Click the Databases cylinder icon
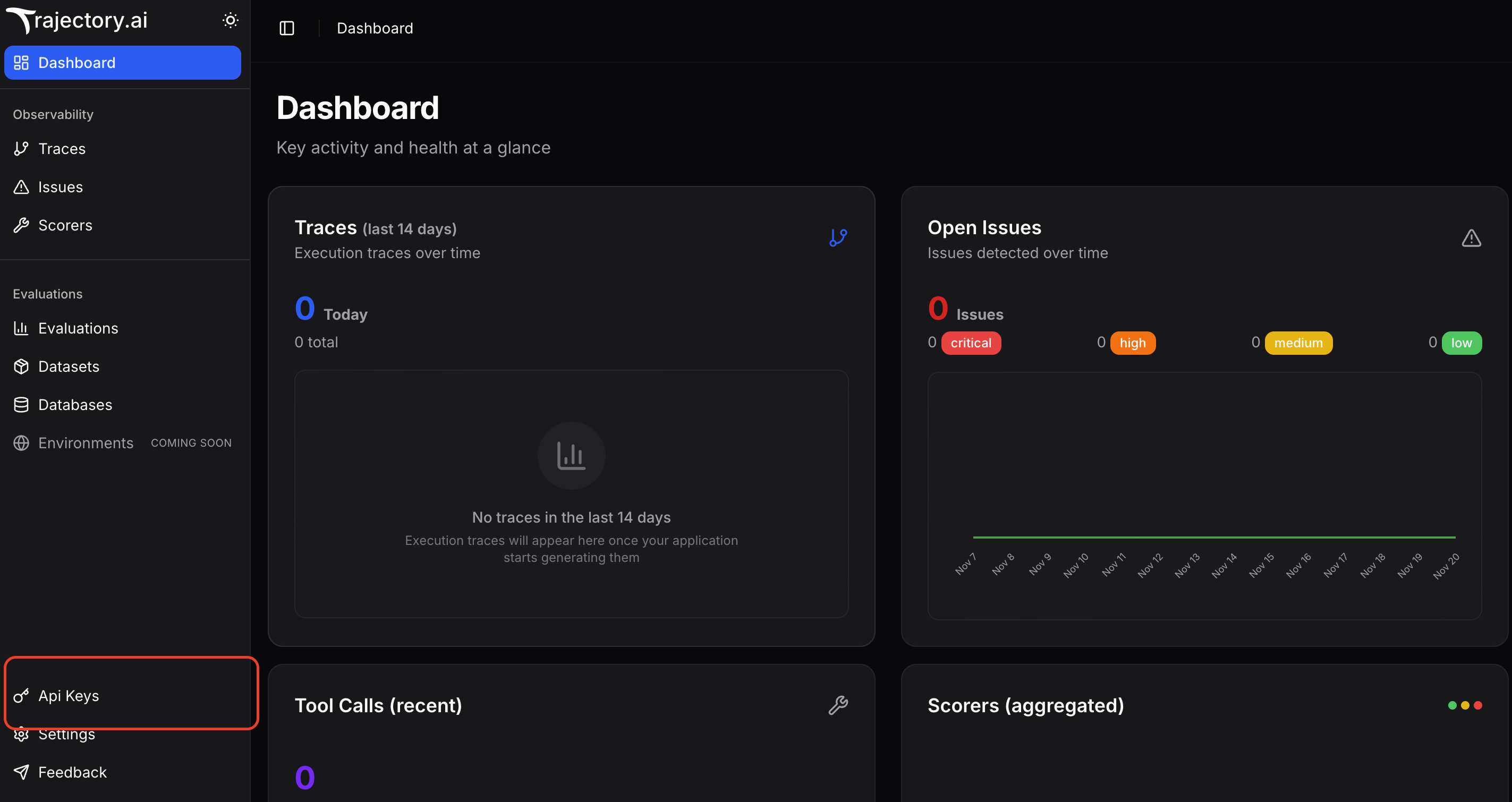 coord(21,404)
